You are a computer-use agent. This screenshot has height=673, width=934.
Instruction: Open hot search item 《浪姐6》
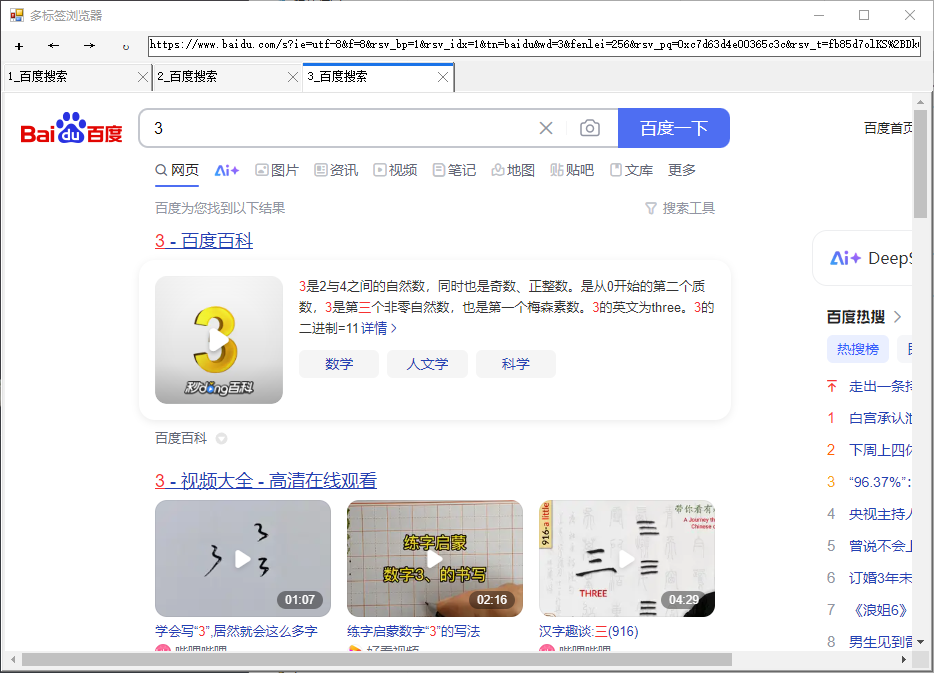[880, 610]
